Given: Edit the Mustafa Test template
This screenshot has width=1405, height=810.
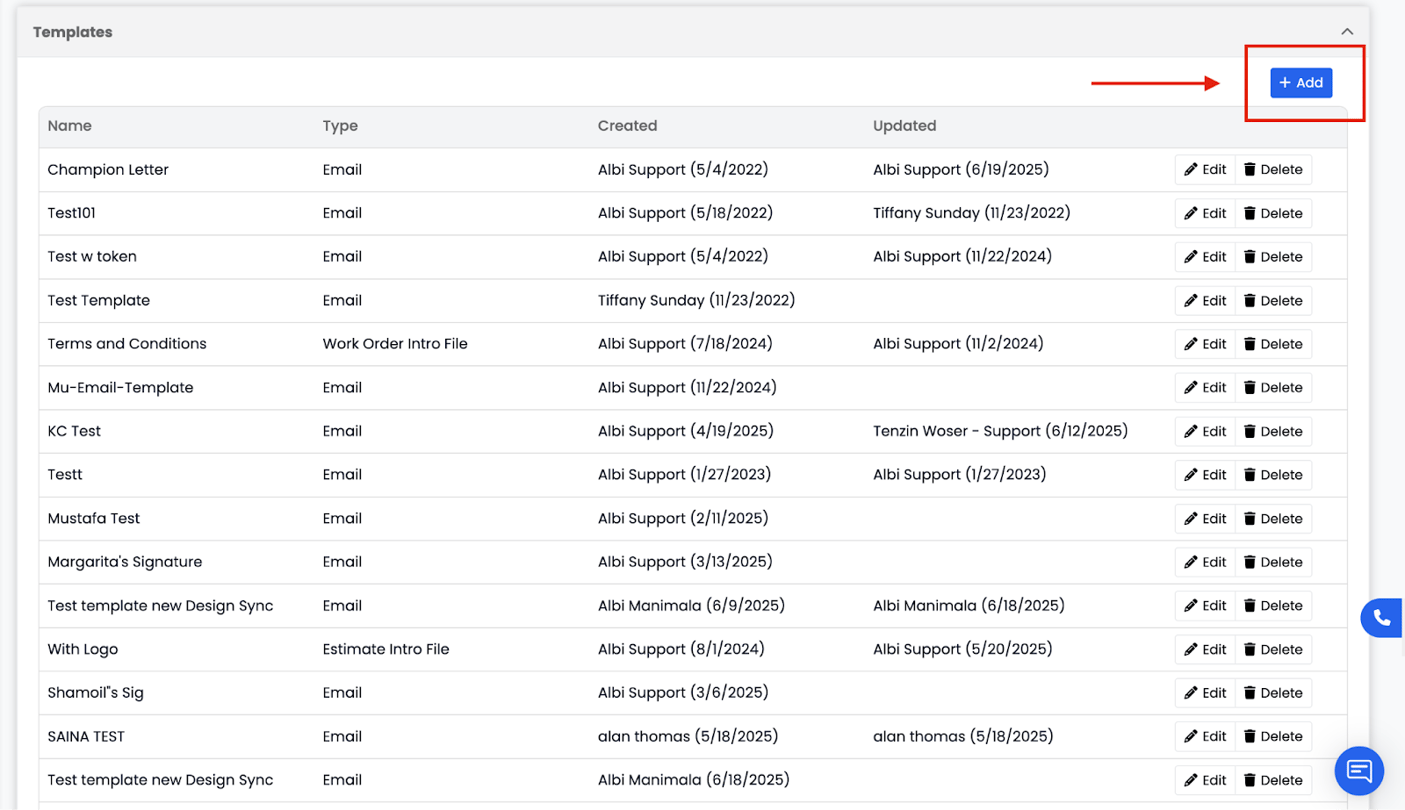Looking at the screenshot, I should [x=1205, y=518].
